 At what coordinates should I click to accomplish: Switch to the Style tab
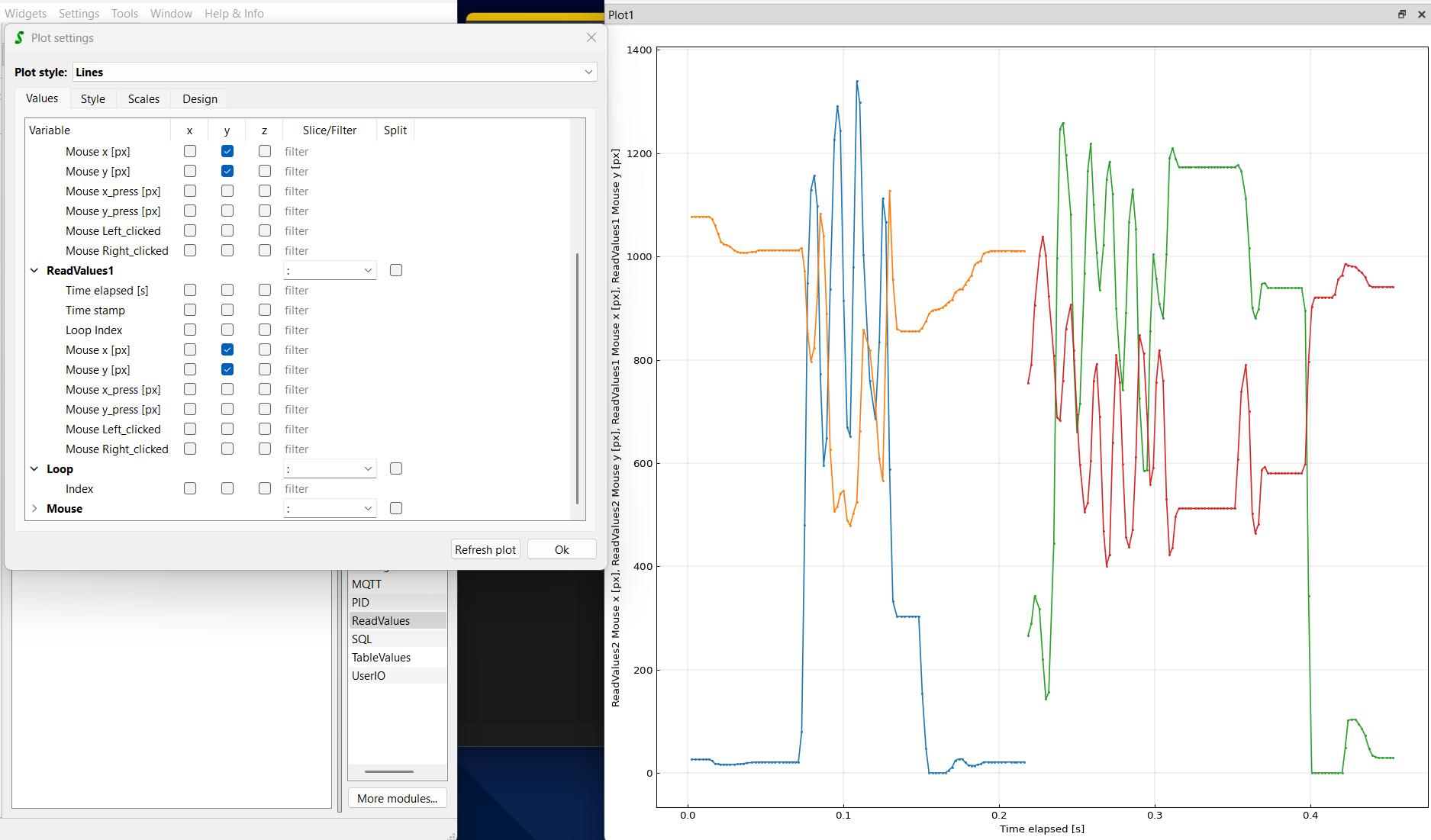93,99
